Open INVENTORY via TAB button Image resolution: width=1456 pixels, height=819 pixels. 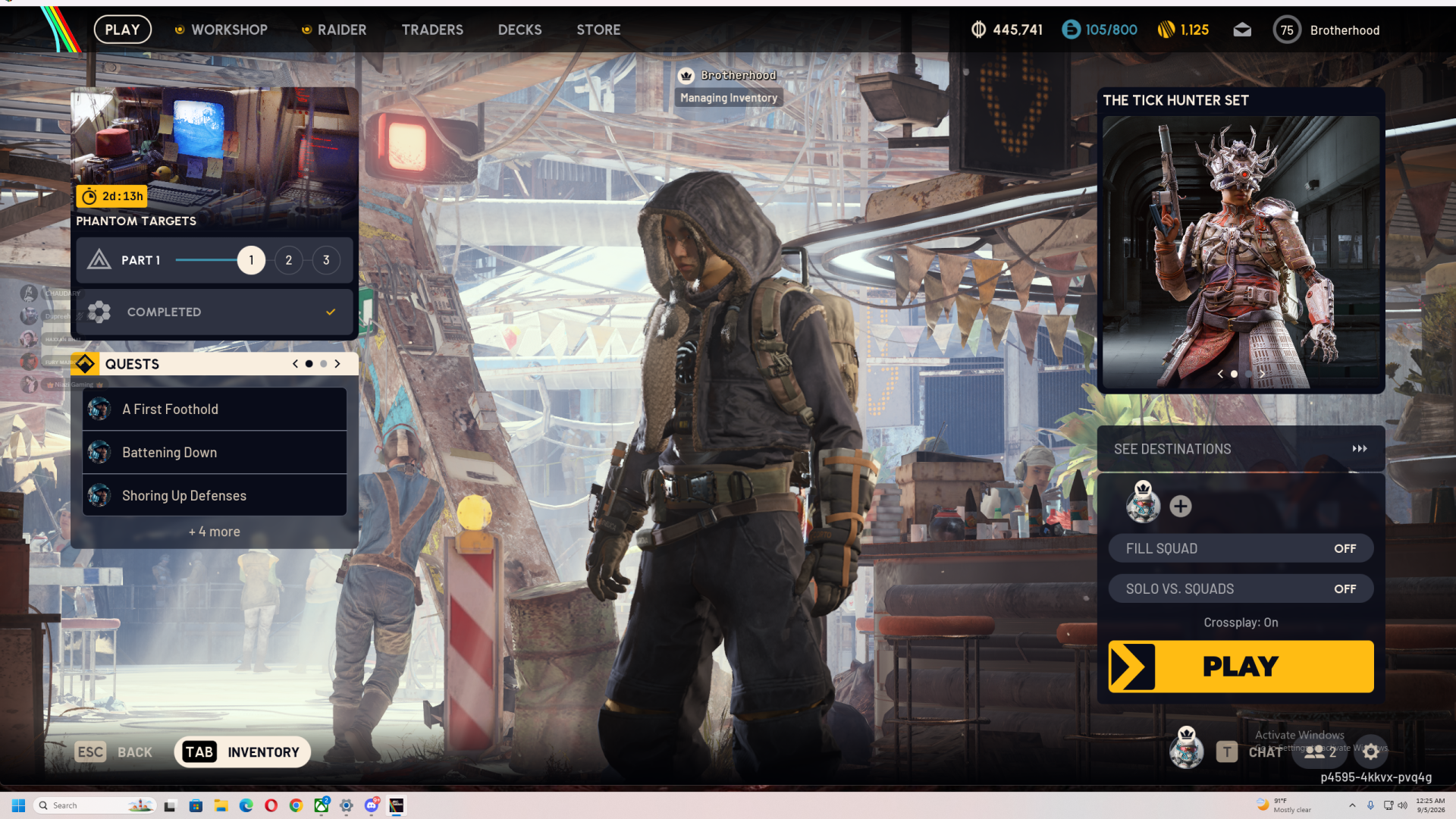242,752
